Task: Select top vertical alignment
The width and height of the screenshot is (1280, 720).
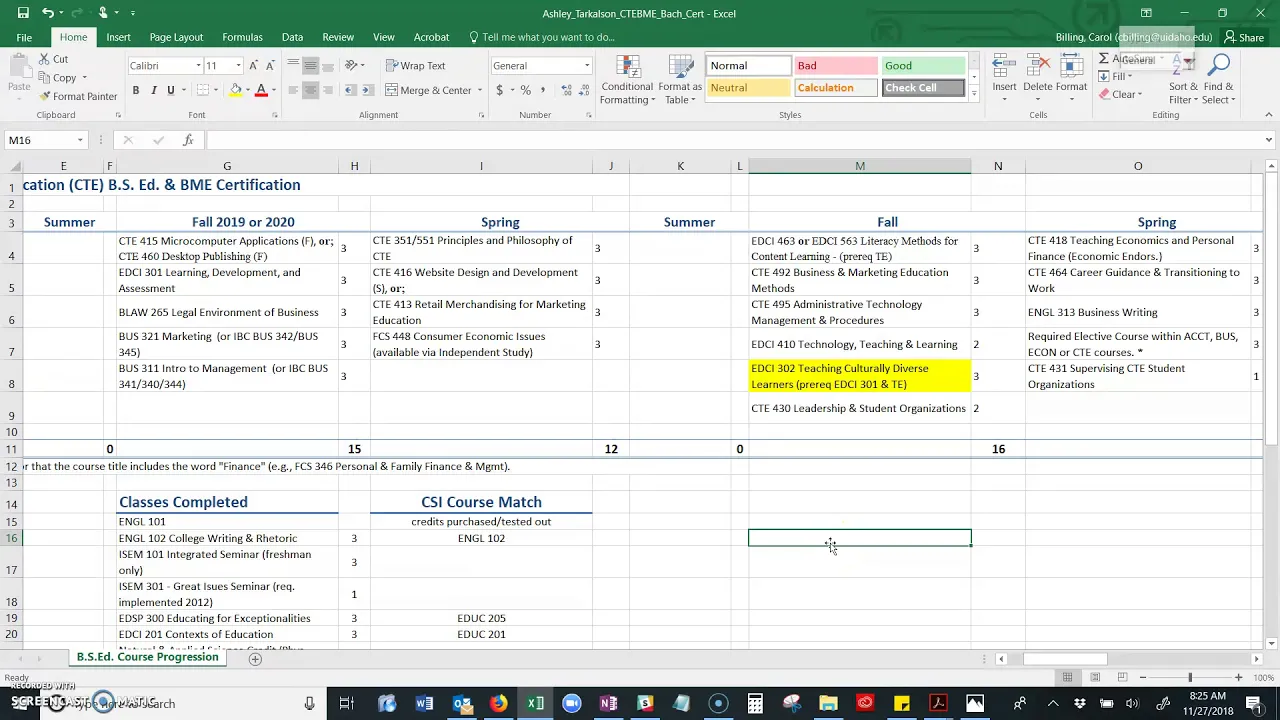Action: [293, 66]
